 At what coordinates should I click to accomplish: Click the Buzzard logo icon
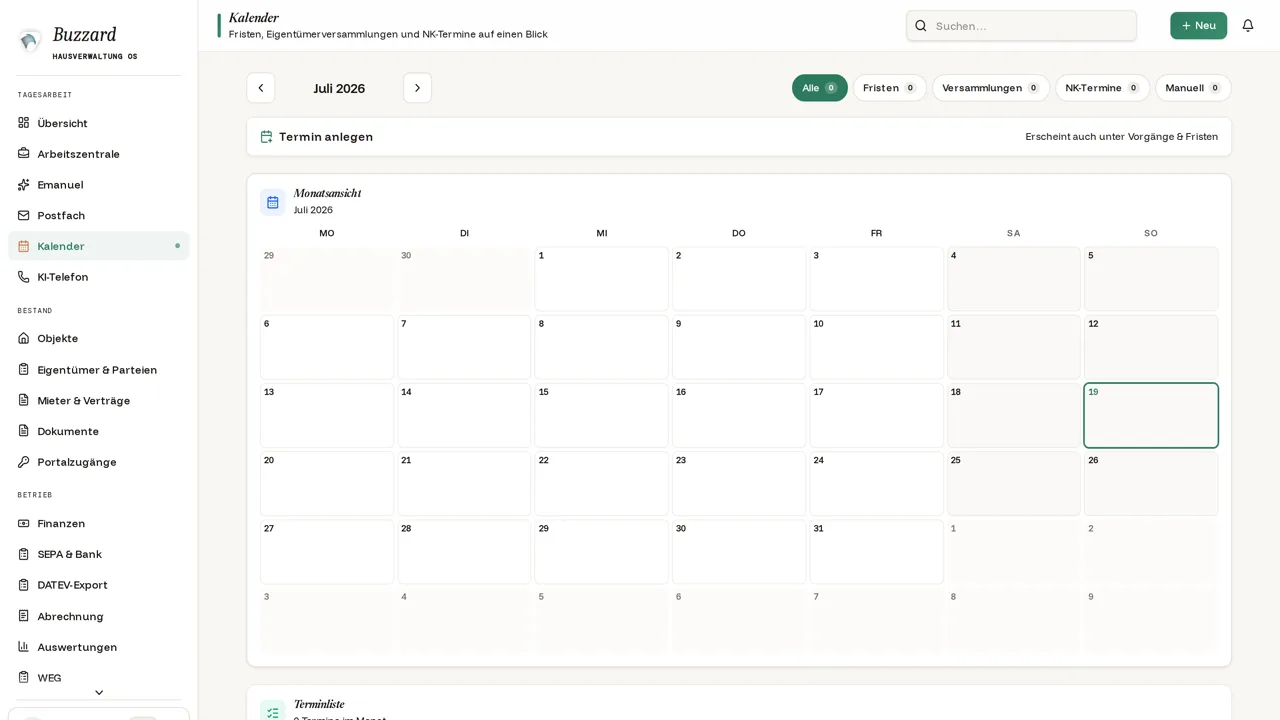pos(30,41)
